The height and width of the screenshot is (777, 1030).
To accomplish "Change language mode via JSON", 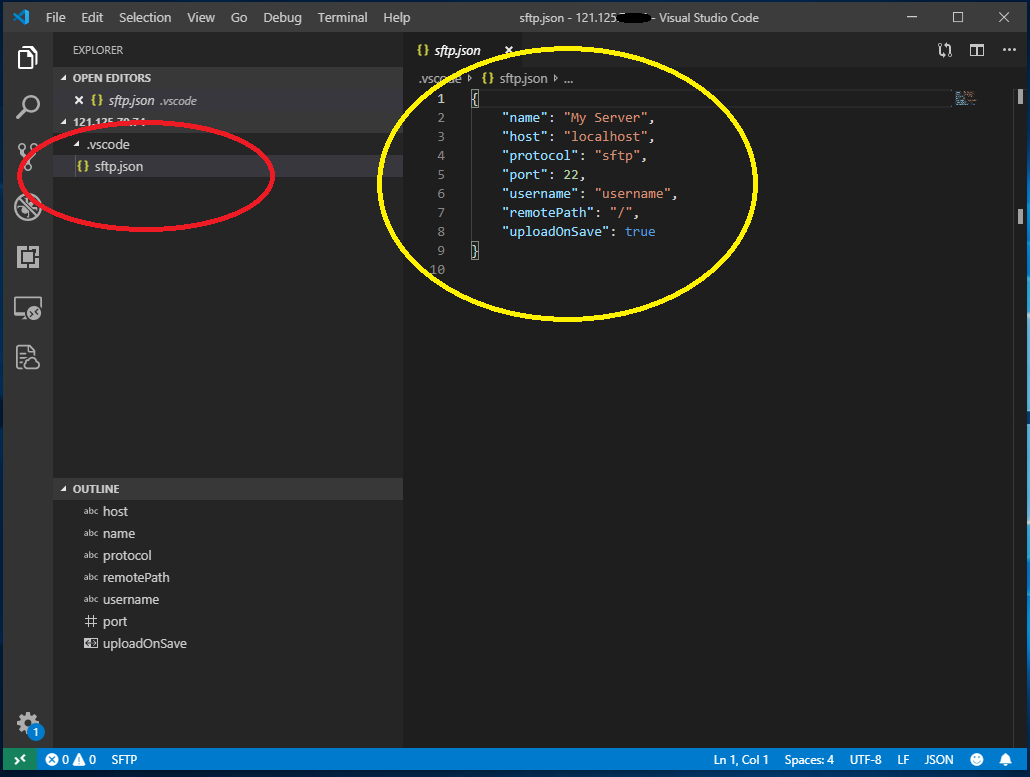I will coord(939,759).
